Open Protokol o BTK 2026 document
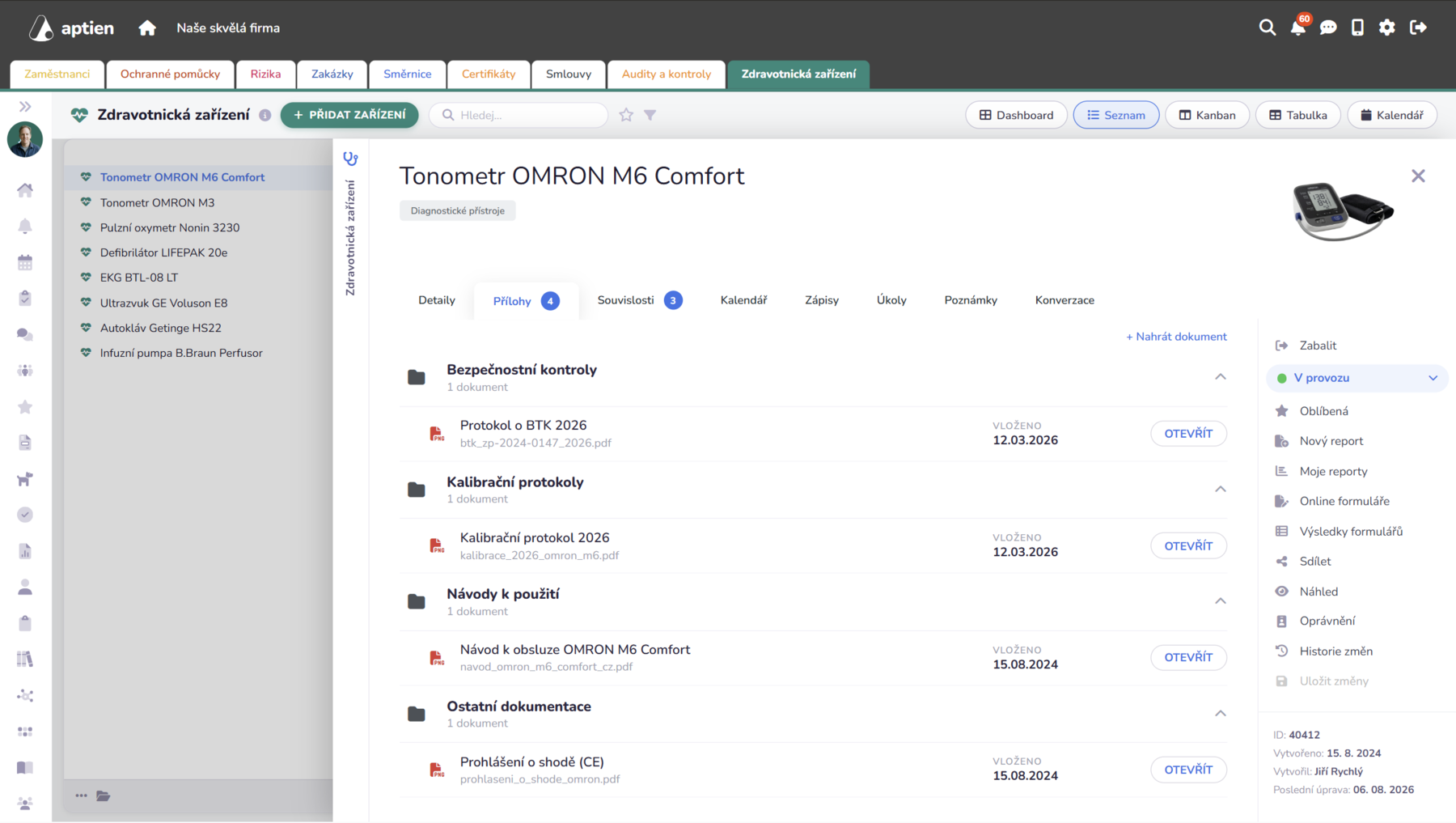1456x823 pixels. 1188,434
